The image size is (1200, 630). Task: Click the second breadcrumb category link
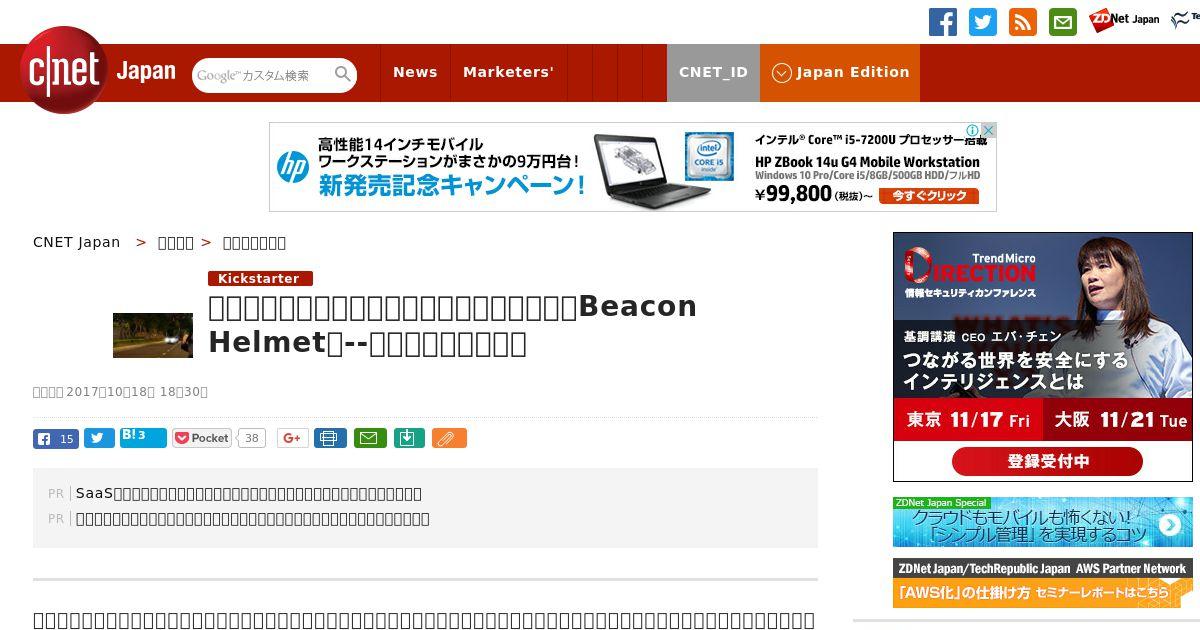pyautogui.click(x=176, y=242)
